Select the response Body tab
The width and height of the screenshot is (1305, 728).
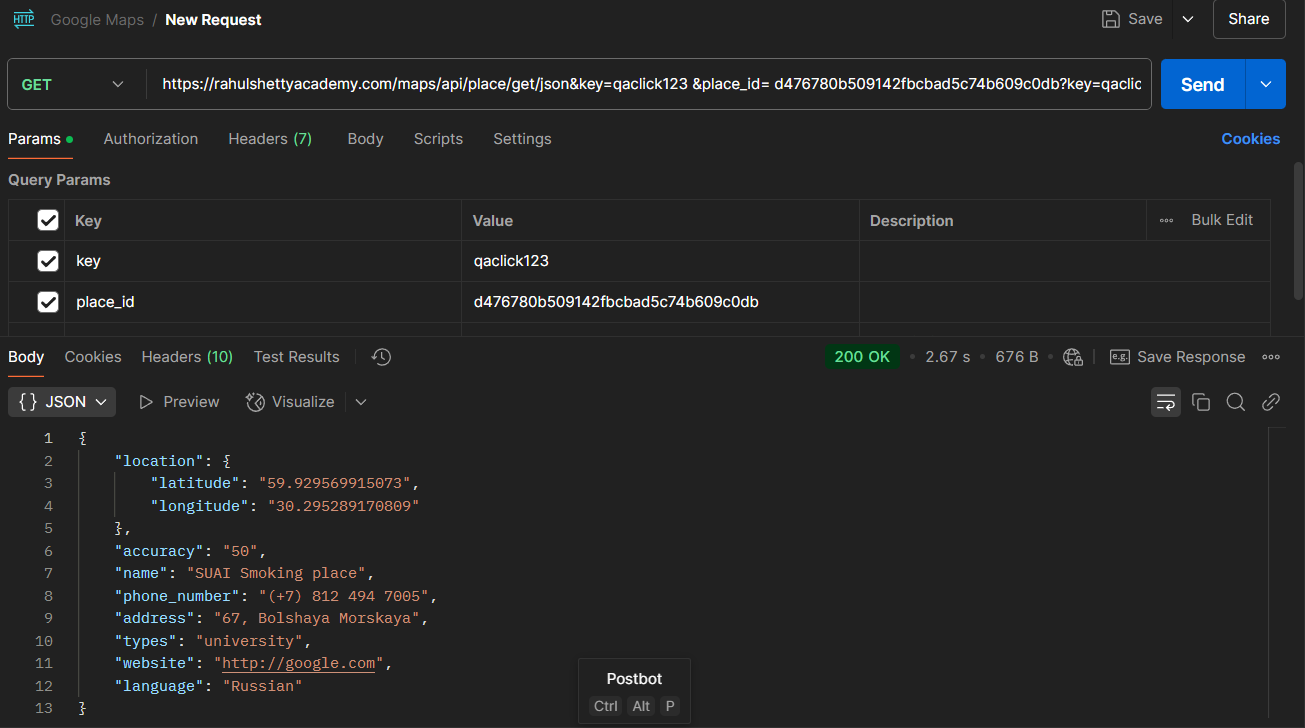(26, 357)
